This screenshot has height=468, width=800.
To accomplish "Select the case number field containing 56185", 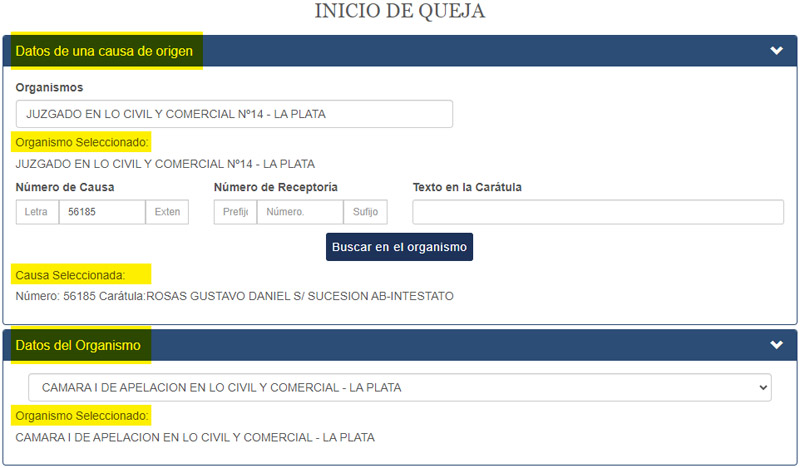I will (101, 212).
